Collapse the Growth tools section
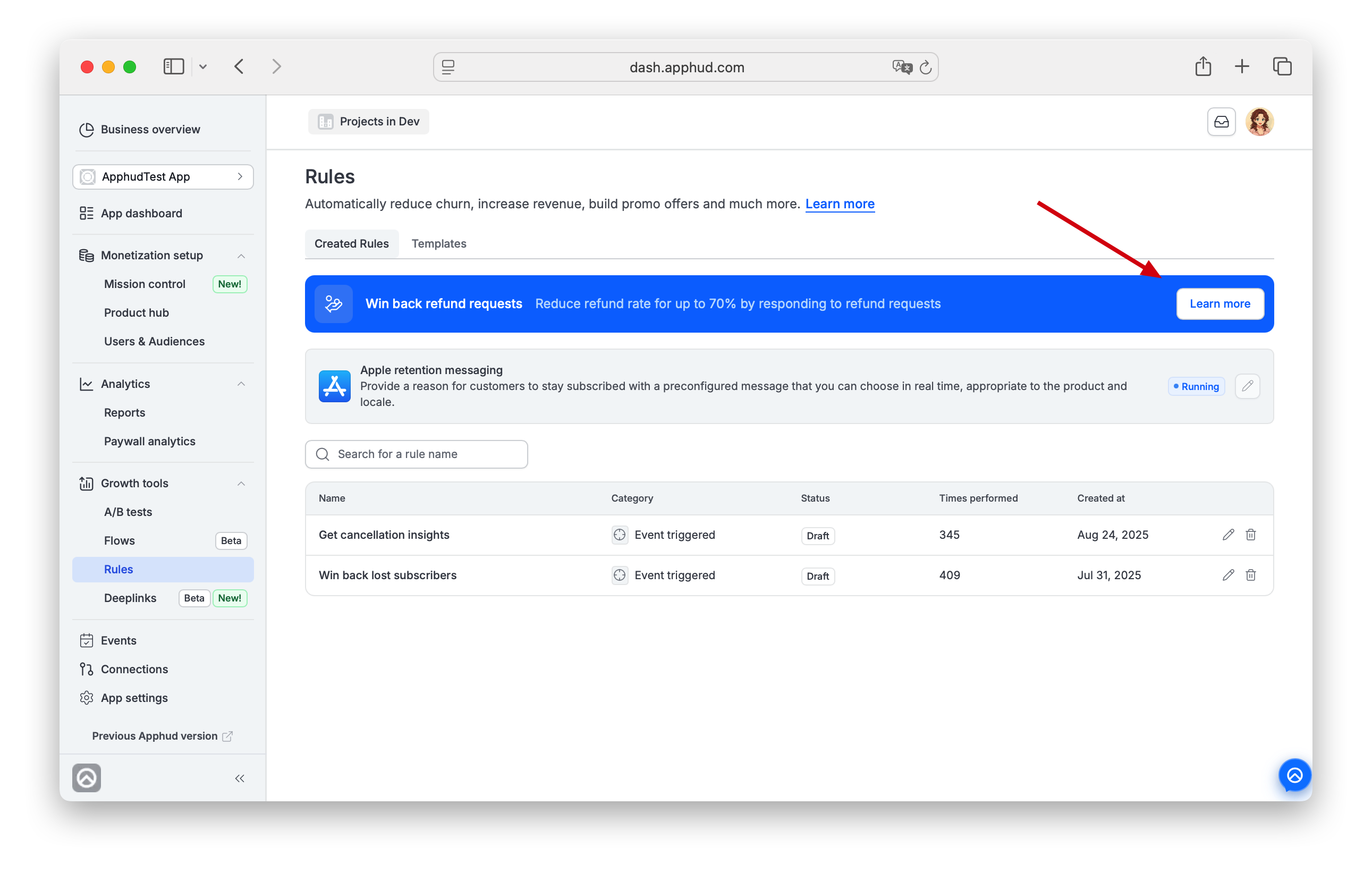Image resolution: width=1372 pixels, height=881 pixels. pyautogui.click(x=241, y=484)
